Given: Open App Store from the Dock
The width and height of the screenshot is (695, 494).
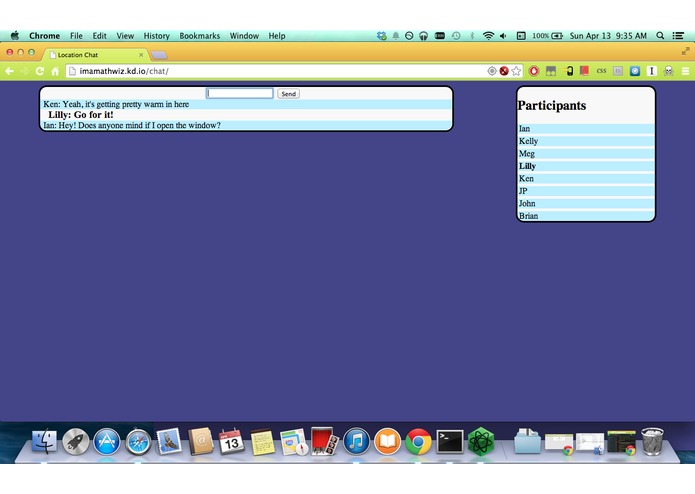Looking at the screenshot, I should point(106,441).
